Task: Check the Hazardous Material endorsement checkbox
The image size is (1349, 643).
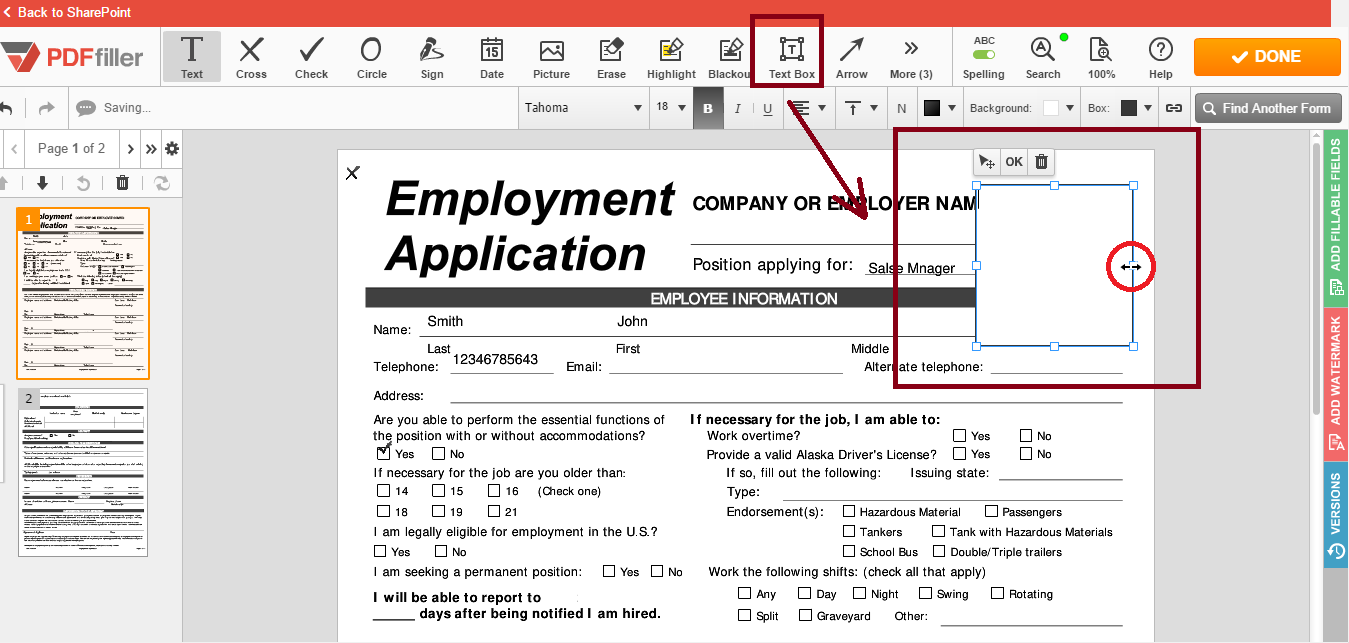Action: click(849, 511)
